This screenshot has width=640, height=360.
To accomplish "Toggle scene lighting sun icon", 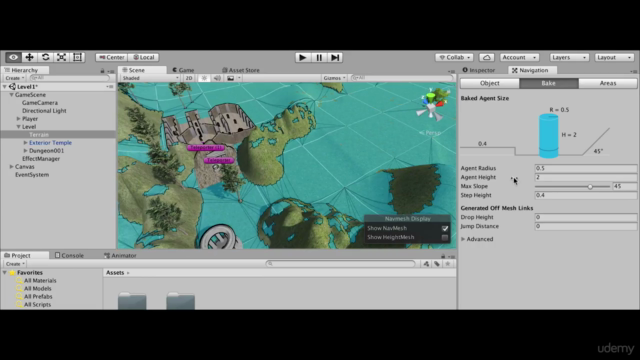I will point(204,78).
